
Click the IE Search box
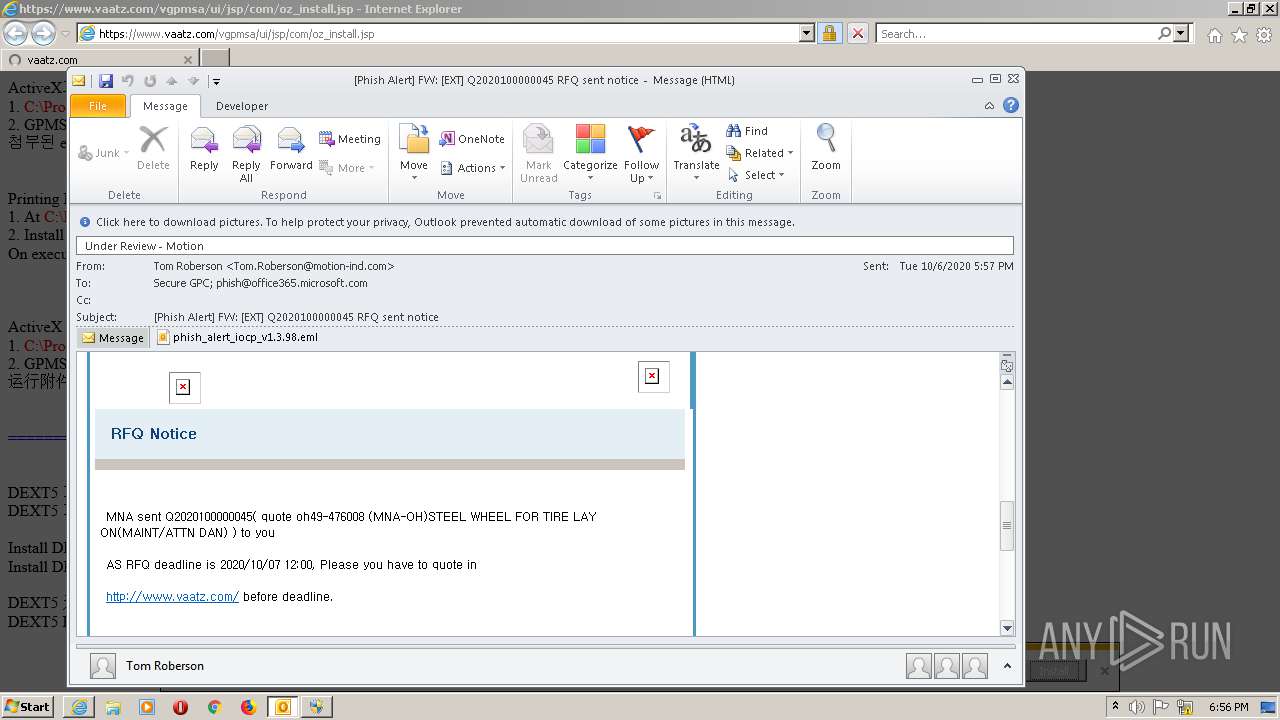click(x=1017, y=34)
